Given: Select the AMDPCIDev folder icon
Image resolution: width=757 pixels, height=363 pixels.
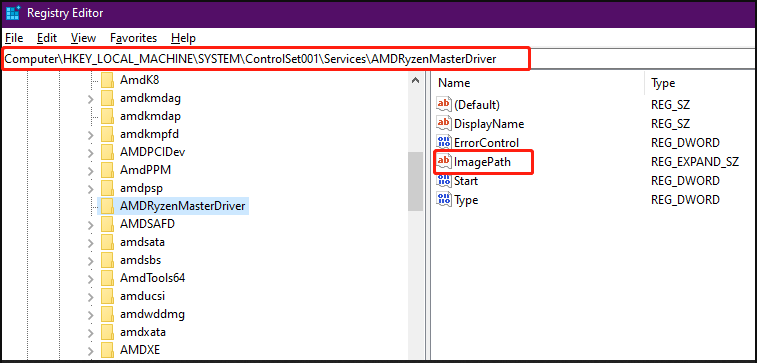Looking at the screenshot, I should [107, 152].
